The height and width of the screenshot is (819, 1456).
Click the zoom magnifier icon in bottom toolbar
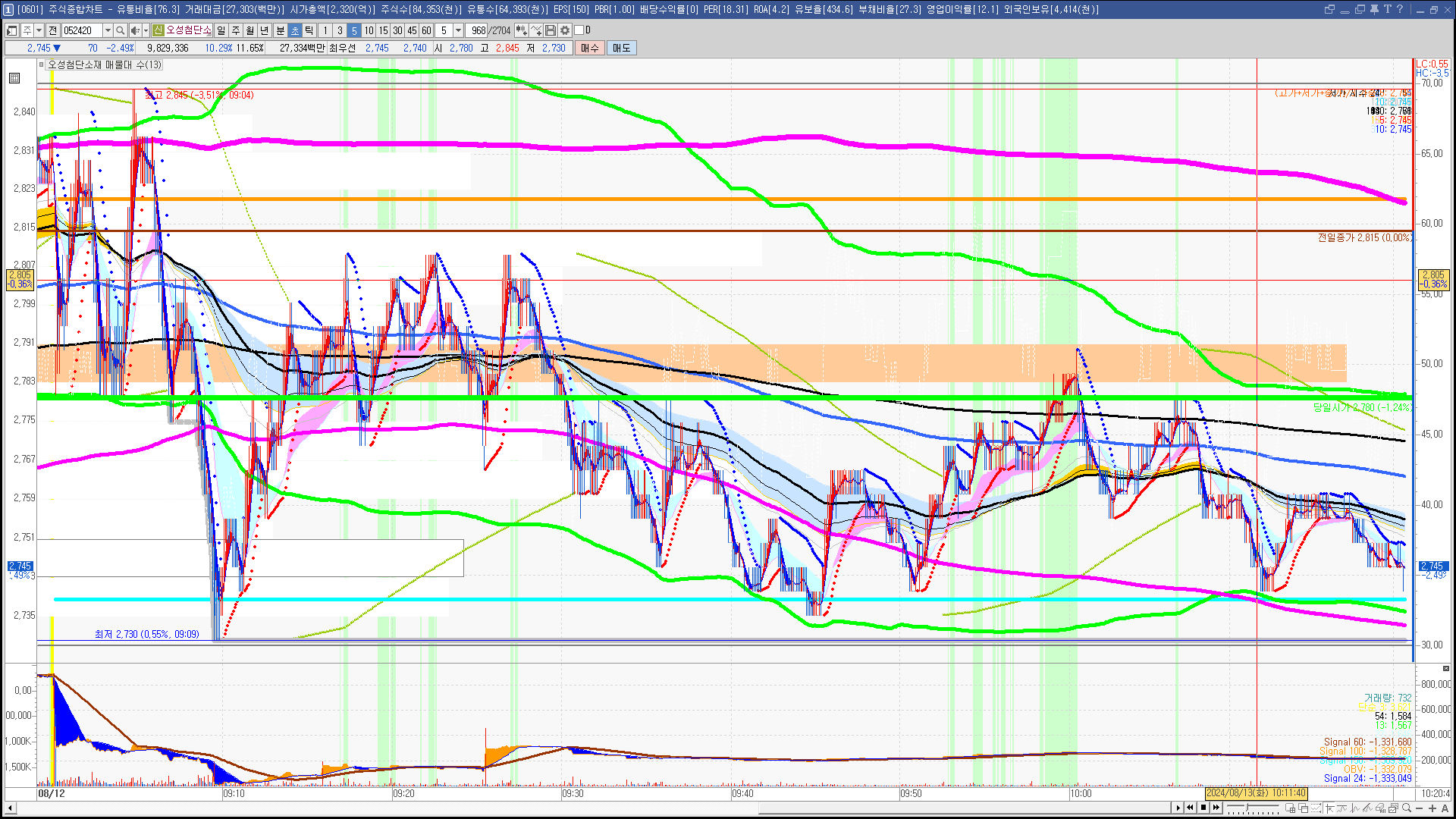pos(1407,808)
